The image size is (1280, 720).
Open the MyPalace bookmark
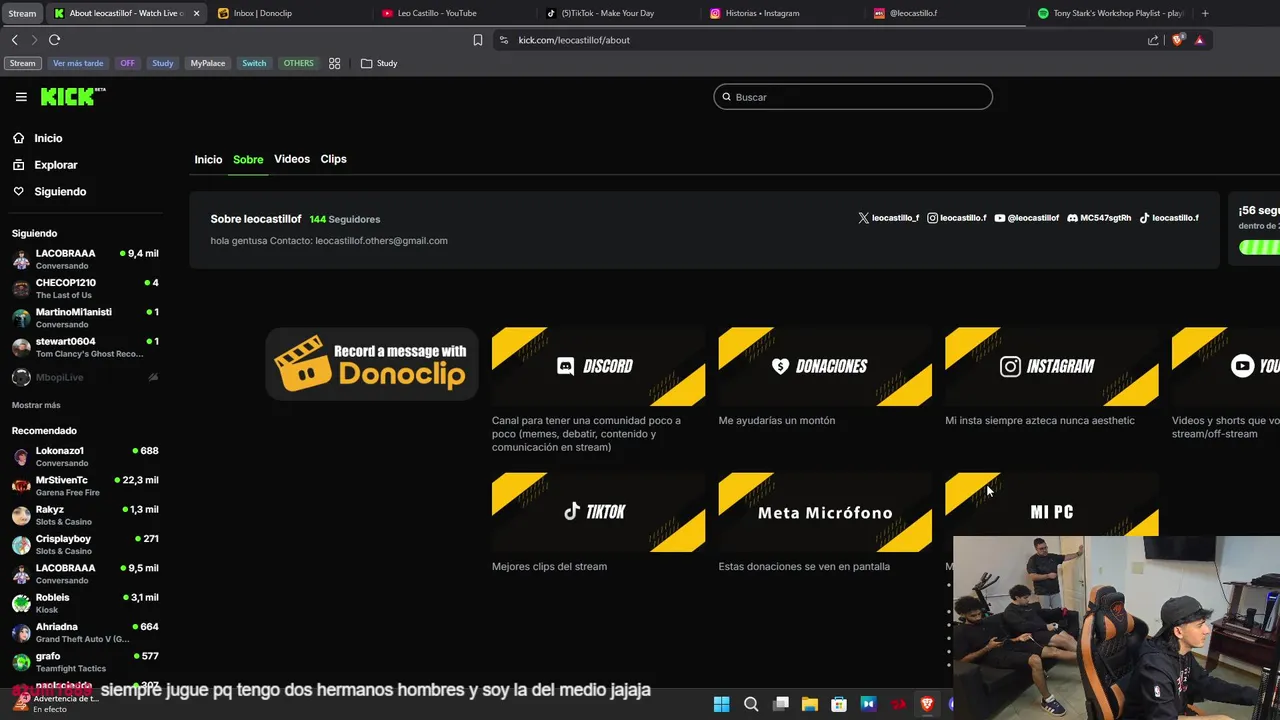coord(208,63)
